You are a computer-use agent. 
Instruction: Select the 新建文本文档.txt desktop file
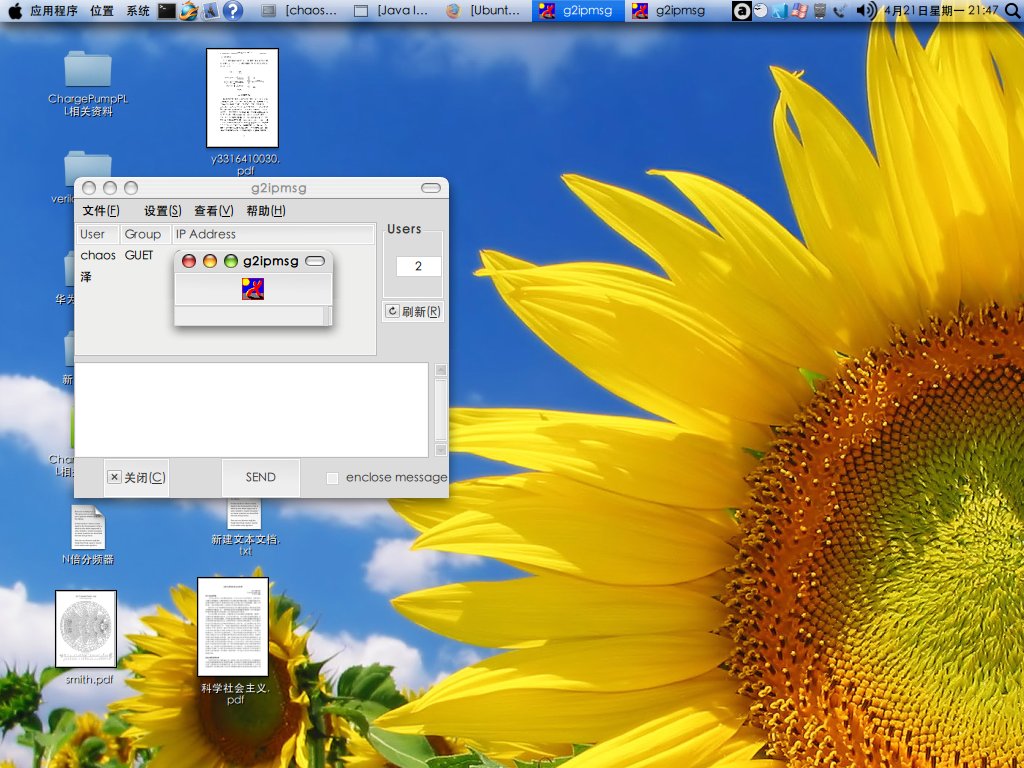[245, 527]
